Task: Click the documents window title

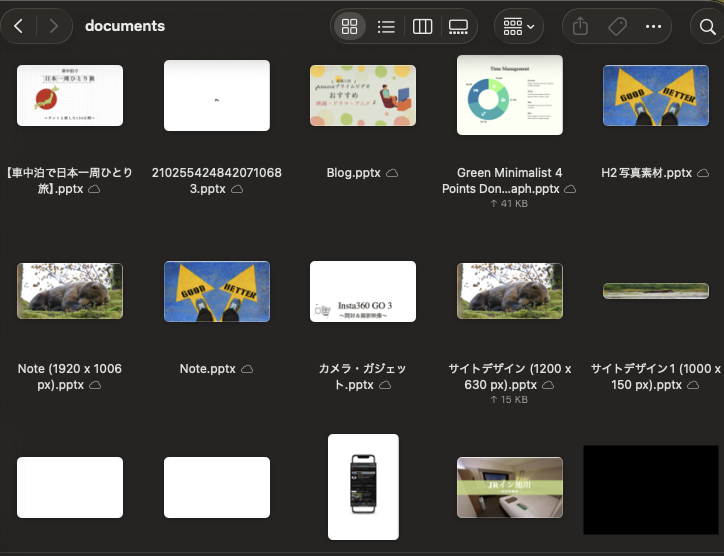Action: point(125,26)
